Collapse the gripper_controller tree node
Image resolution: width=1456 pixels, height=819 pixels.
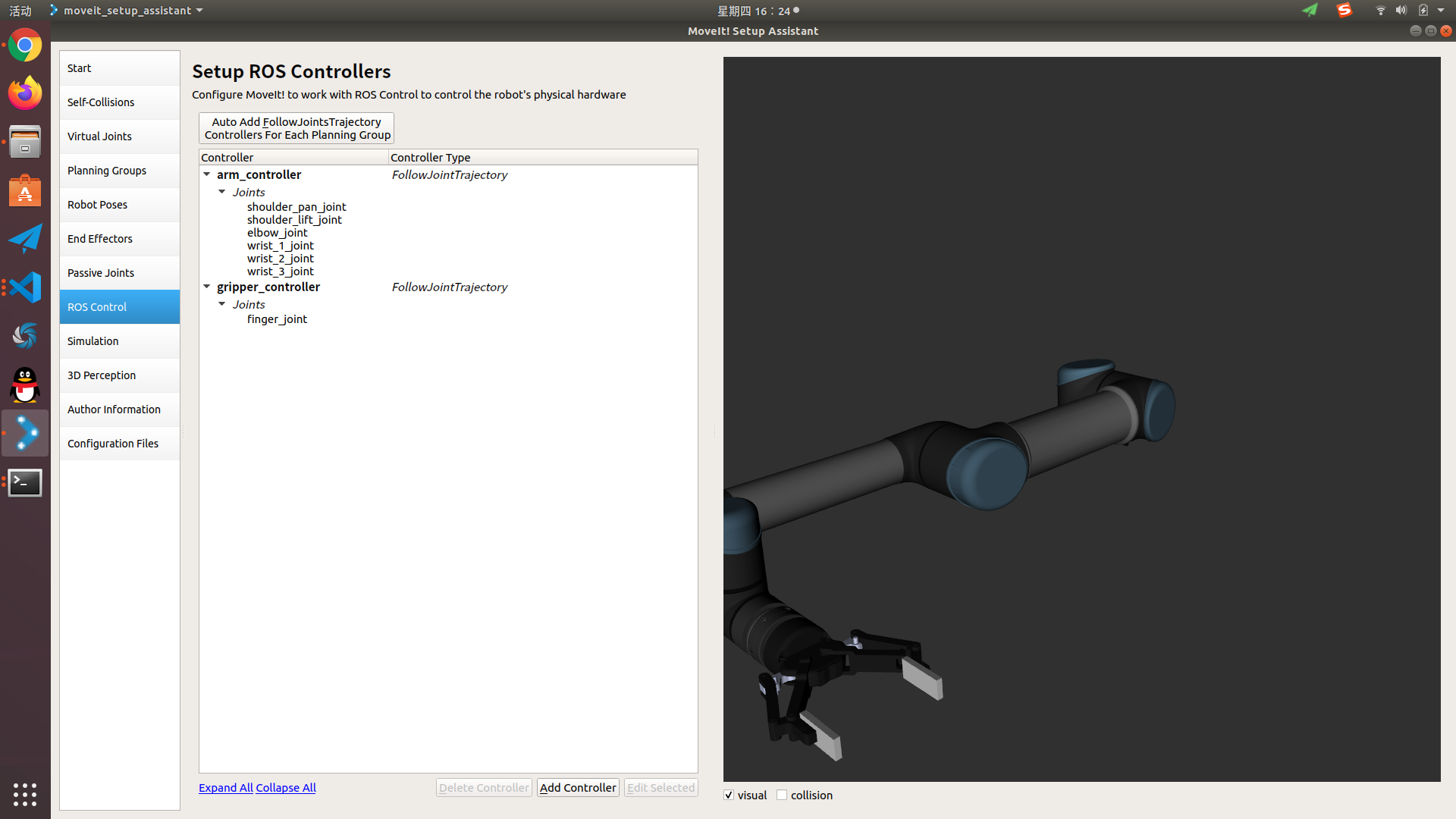[206, 287]
